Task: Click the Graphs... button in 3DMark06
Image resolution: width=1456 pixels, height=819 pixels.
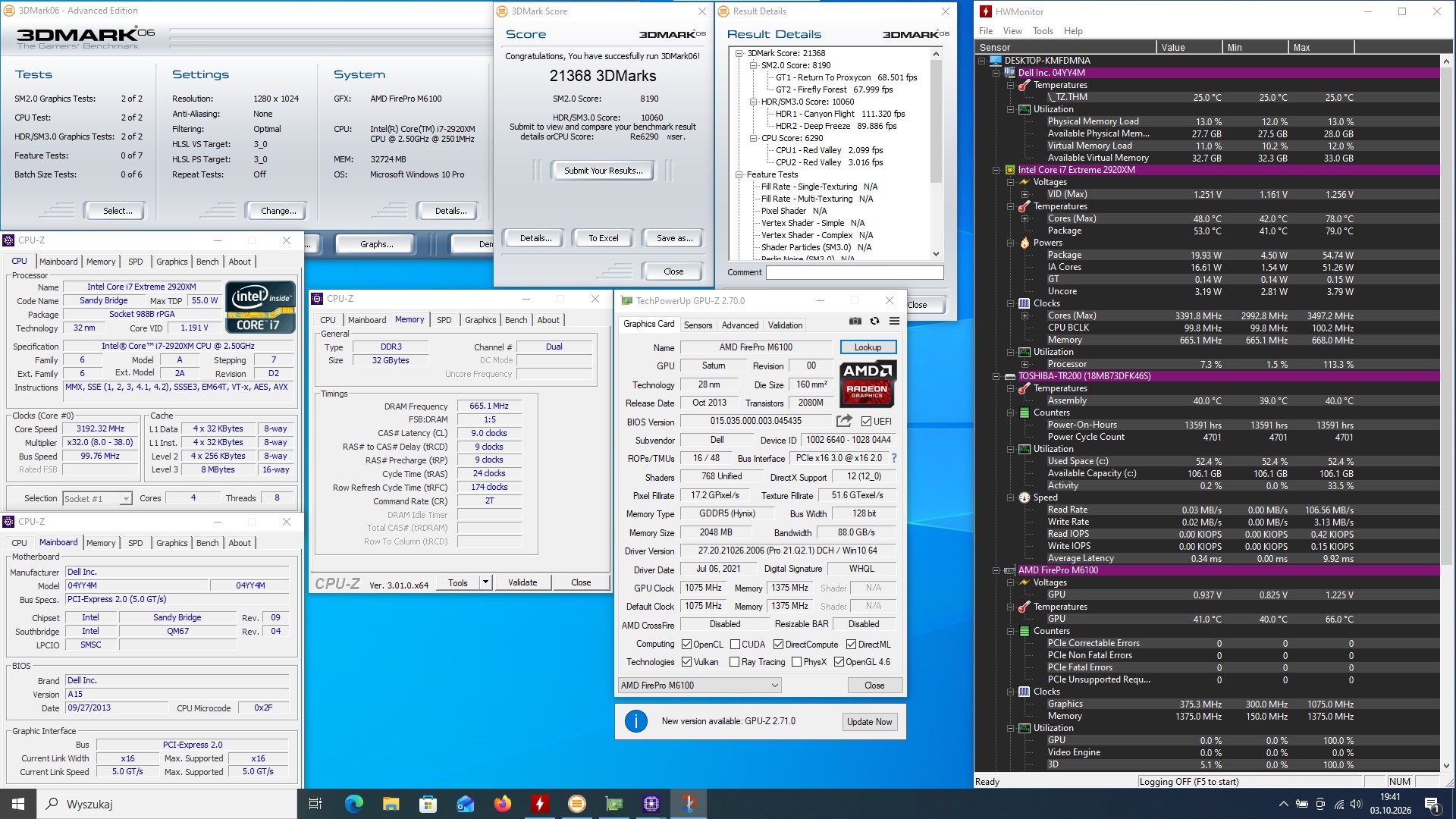Action: point(376,244)
